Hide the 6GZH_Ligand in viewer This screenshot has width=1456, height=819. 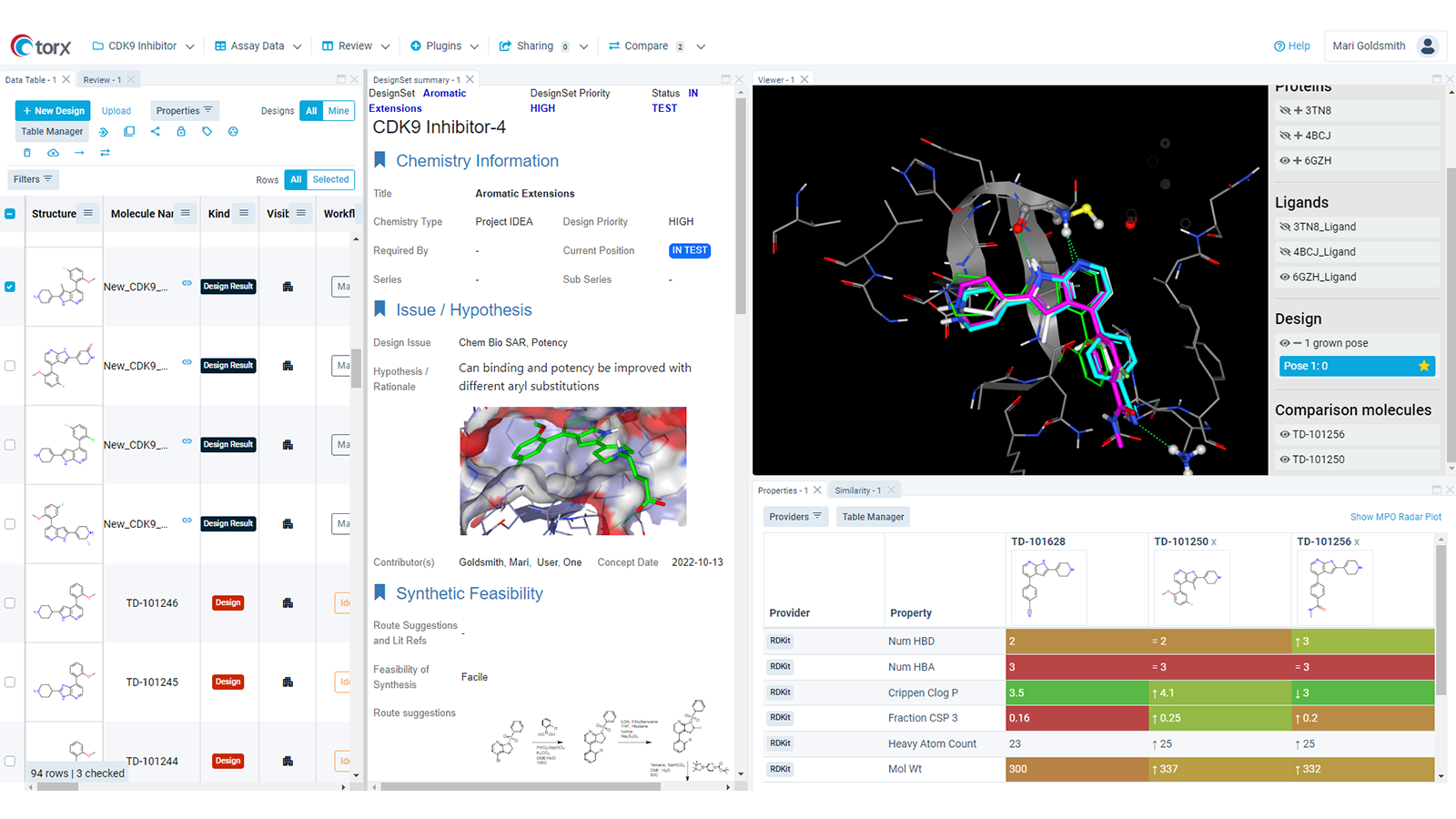(1285, 278)
